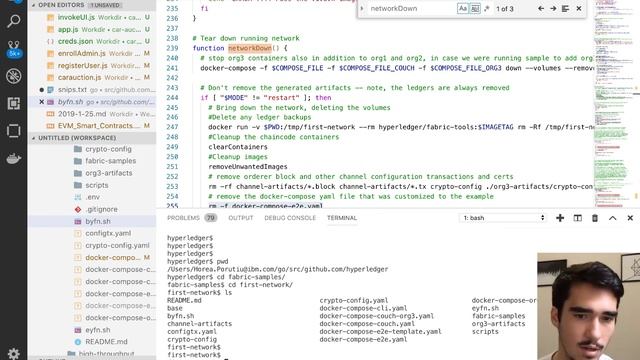Switch to the TERMINAL tab
640x360 pixels.
pos(342,218)
